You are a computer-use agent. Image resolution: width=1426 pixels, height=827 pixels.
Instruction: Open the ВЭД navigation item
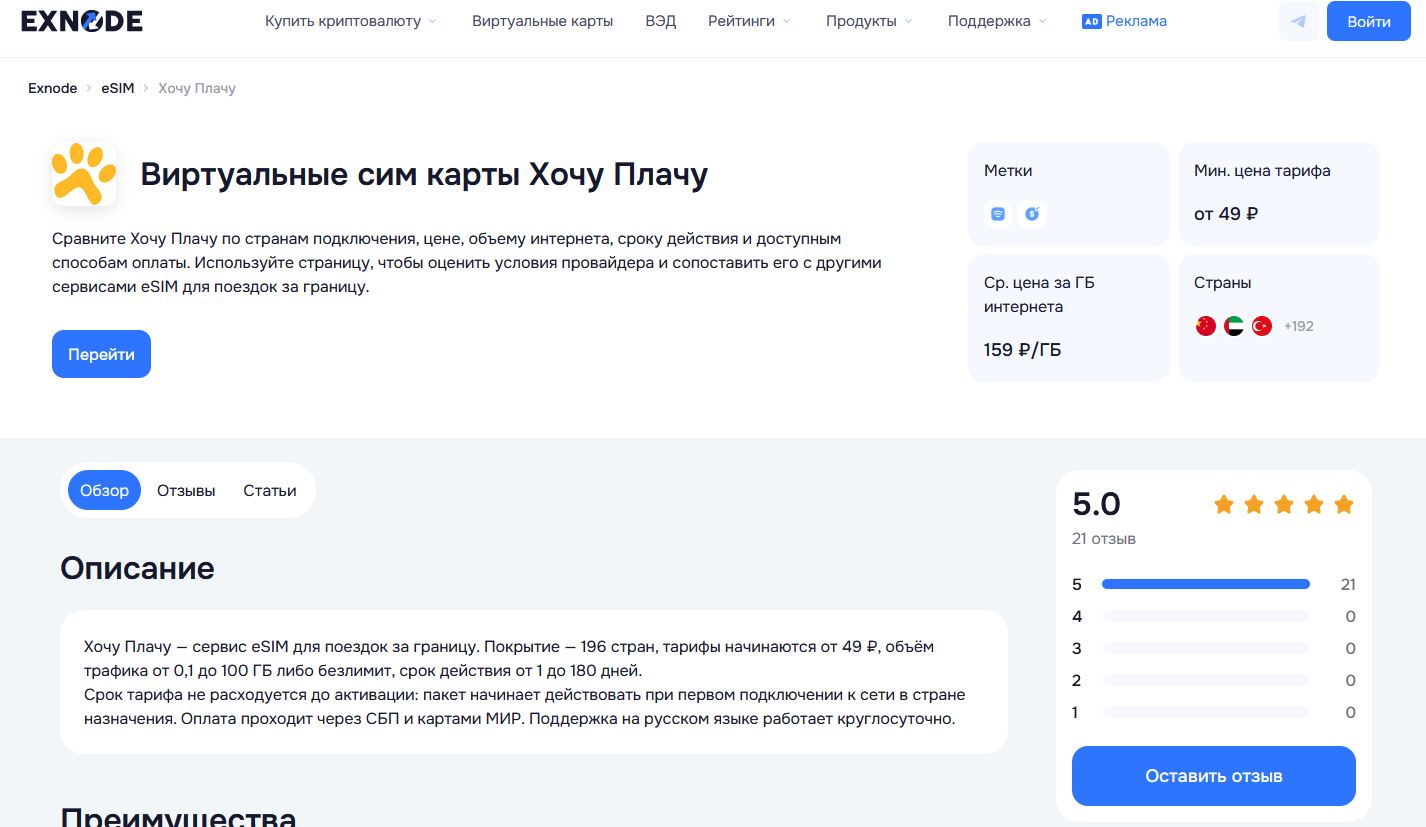pyautogui.click(x=661, y=21)
